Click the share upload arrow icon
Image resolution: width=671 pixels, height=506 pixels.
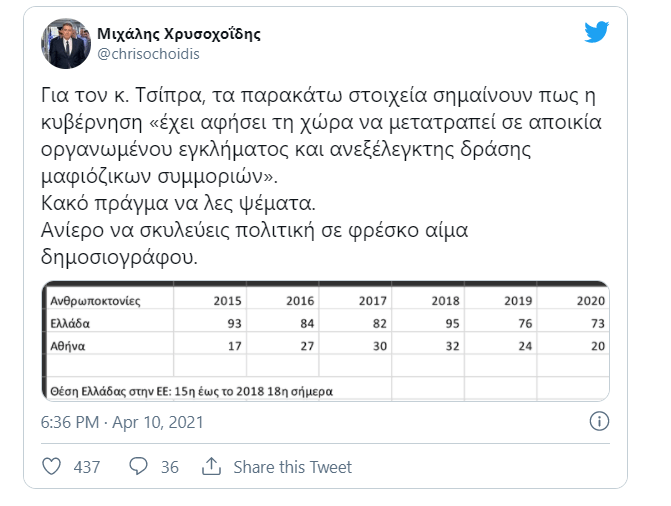click(x=211, y=467)
